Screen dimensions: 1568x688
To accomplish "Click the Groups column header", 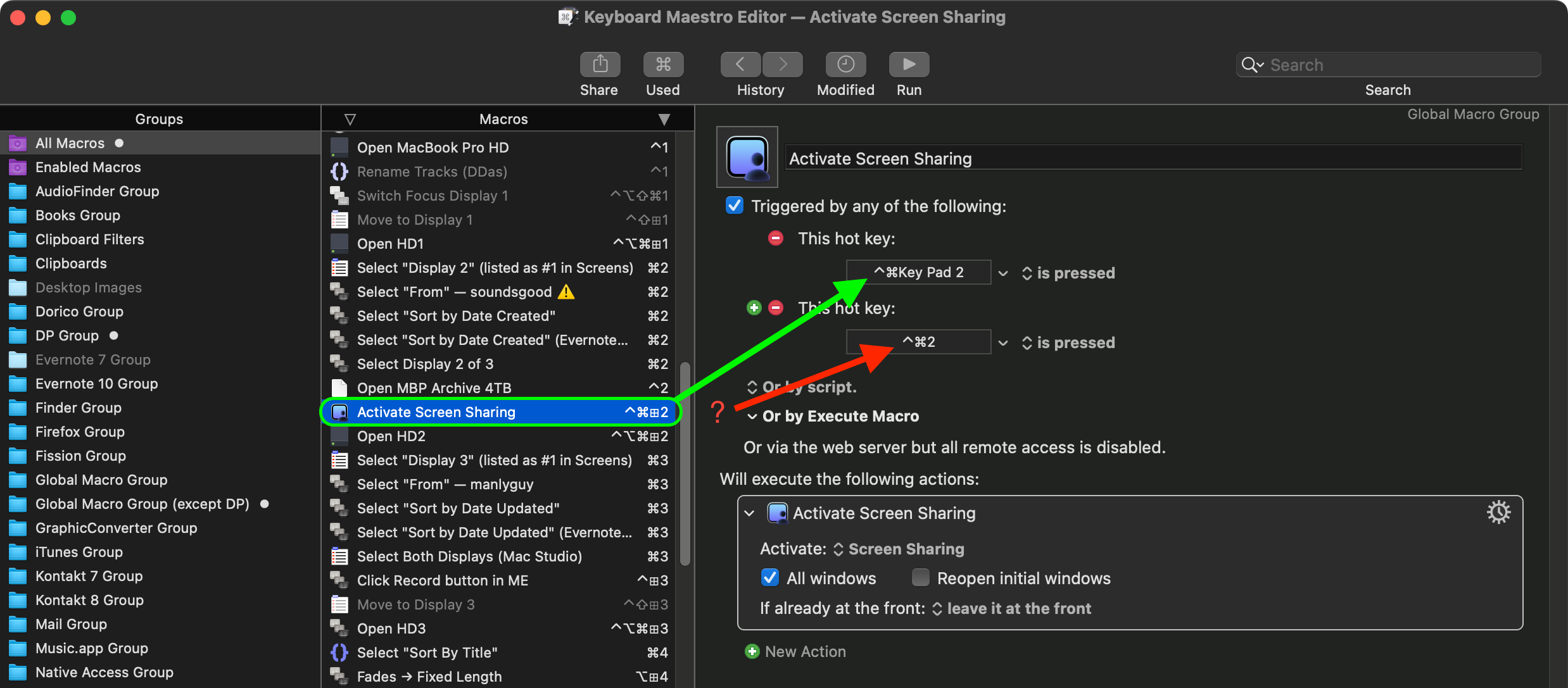I will pyautogui.click(x=160, y=119).
